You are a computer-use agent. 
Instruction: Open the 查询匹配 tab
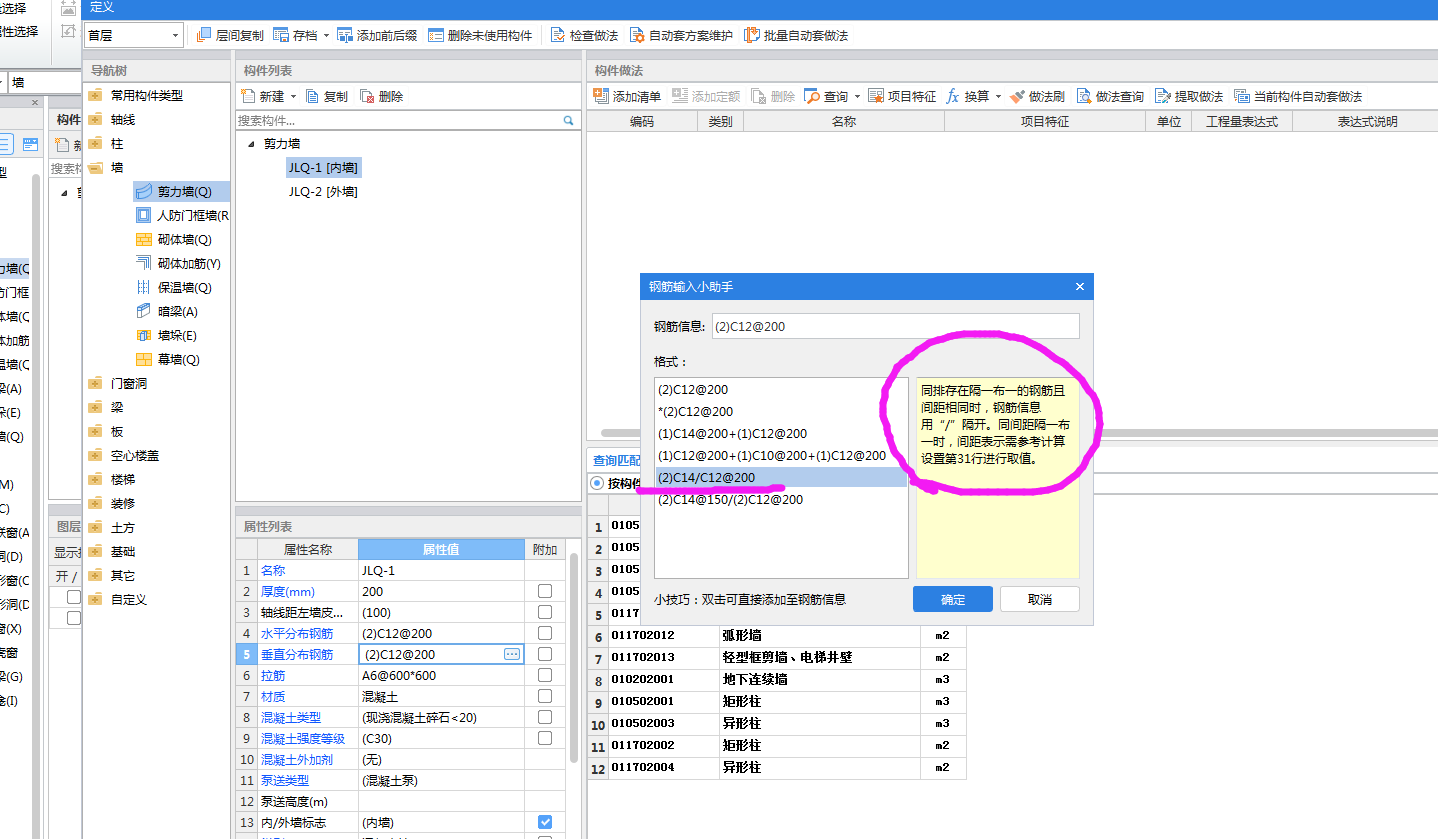pos(614,460)
